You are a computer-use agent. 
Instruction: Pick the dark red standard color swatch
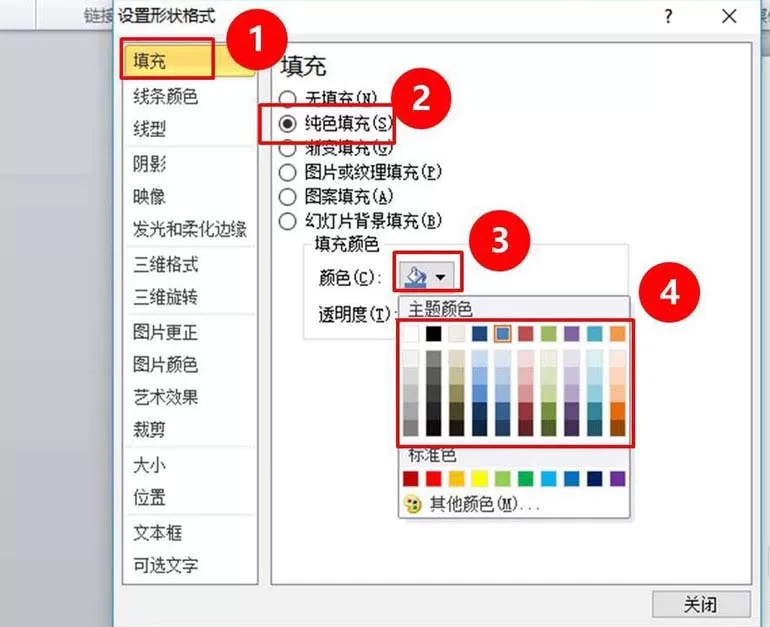[x=411, y=478]
